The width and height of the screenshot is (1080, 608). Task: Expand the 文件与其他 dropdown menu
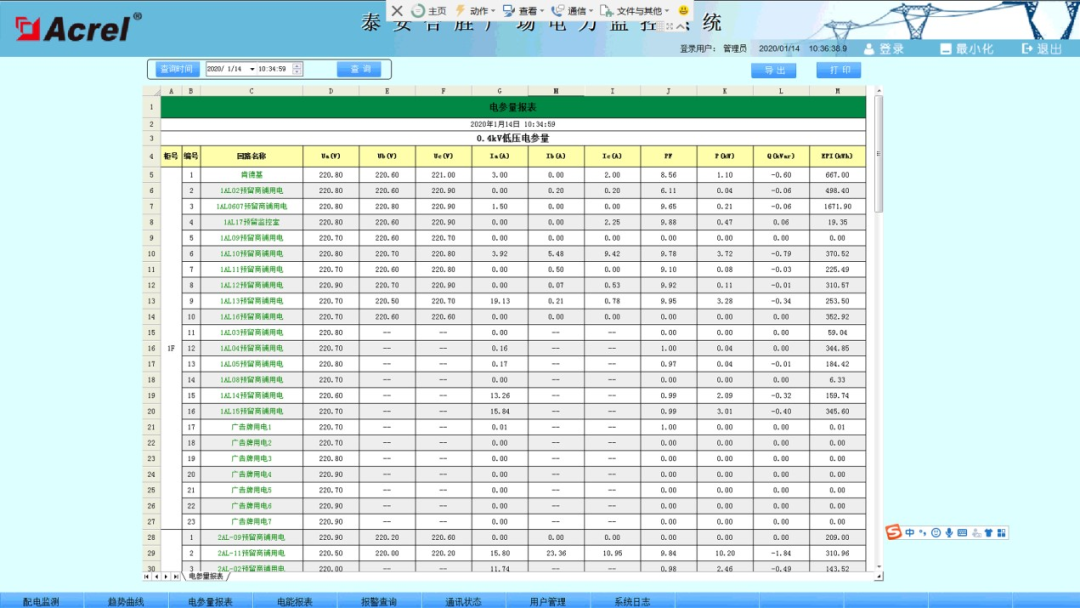666,10
